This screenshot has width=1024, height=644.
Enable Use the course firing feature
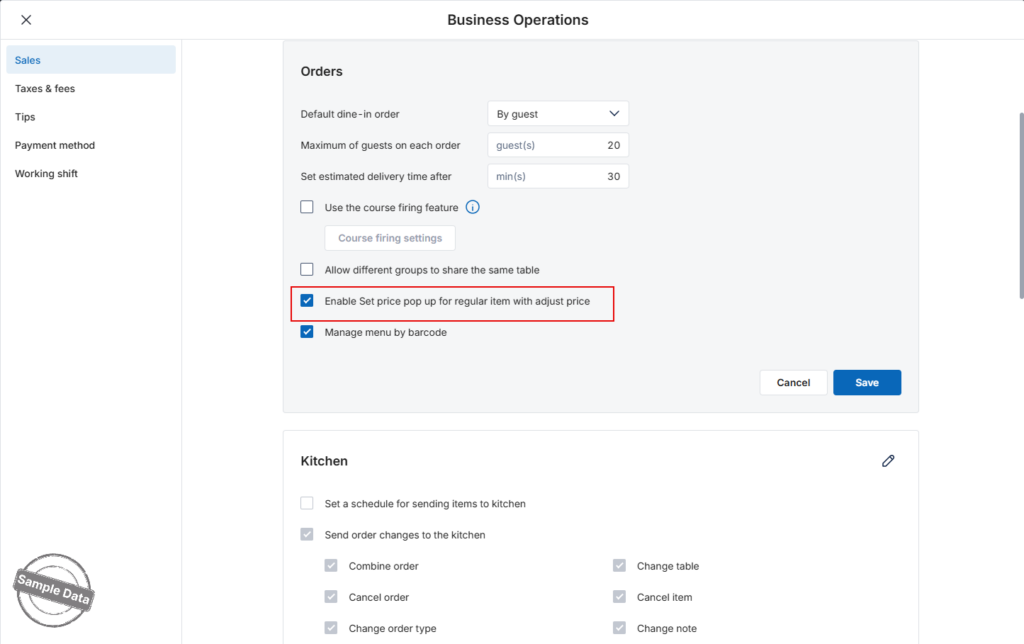[x=307, y=207]
